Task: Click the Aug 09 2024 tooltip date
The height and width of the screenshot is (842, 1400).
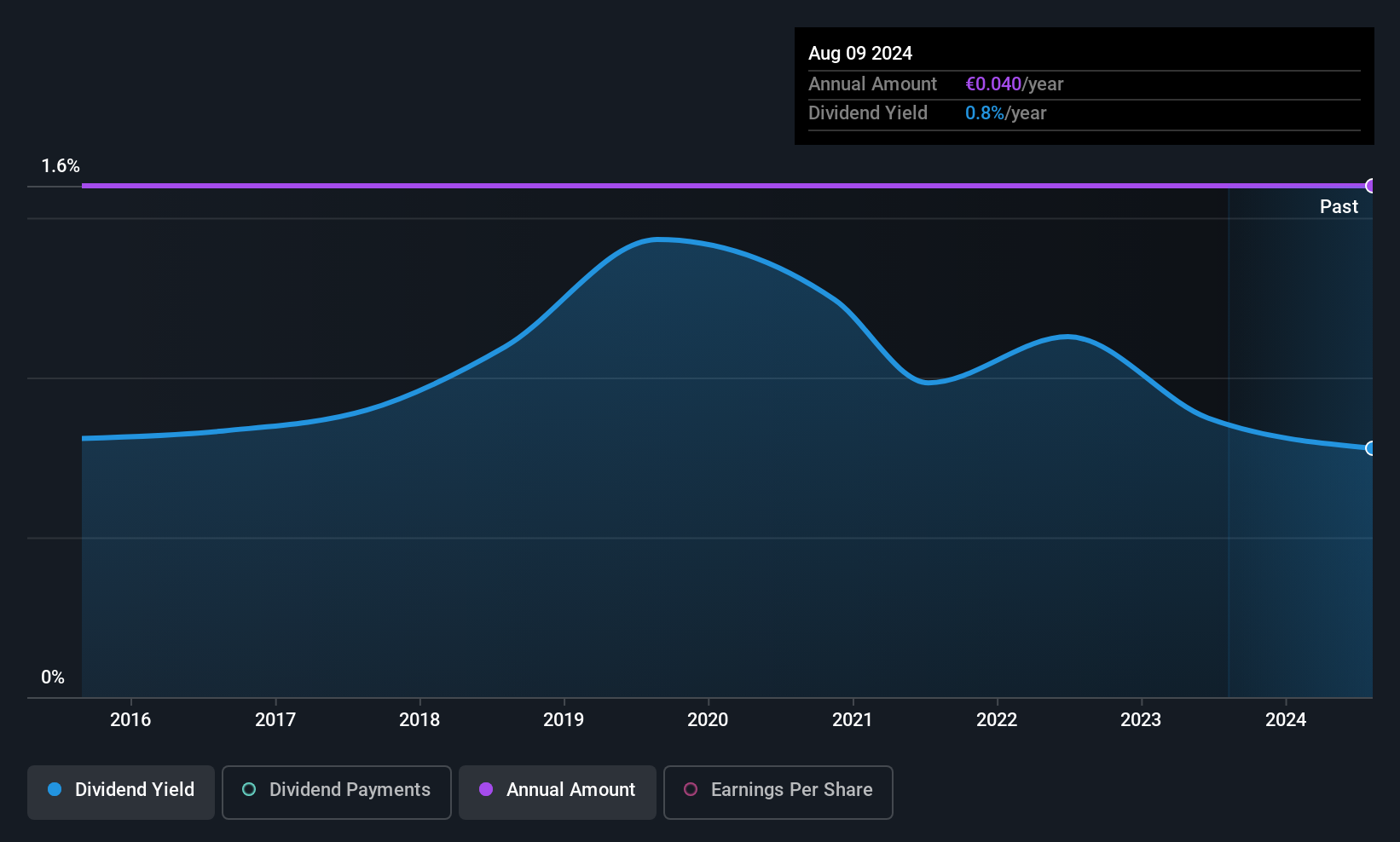Action: [860, 54]
